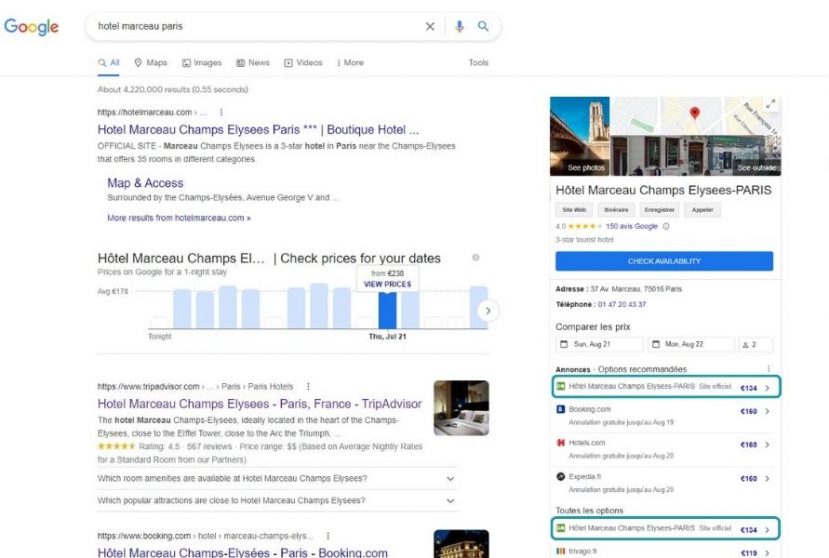Screen dimensions: 829x558
Task: Click the arrow on the Hotels.com row
Action: click(767, 445)
